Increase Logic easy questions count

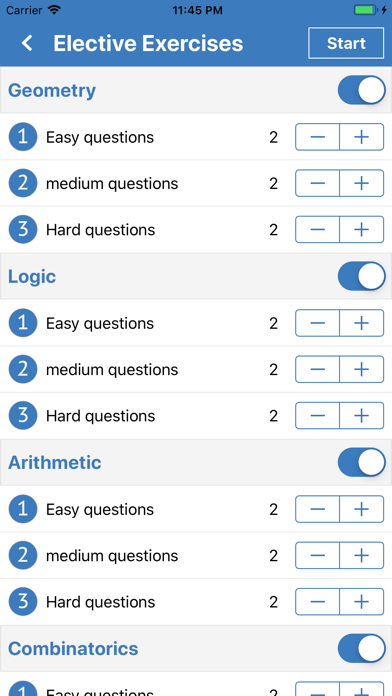[x=362, y=323]
